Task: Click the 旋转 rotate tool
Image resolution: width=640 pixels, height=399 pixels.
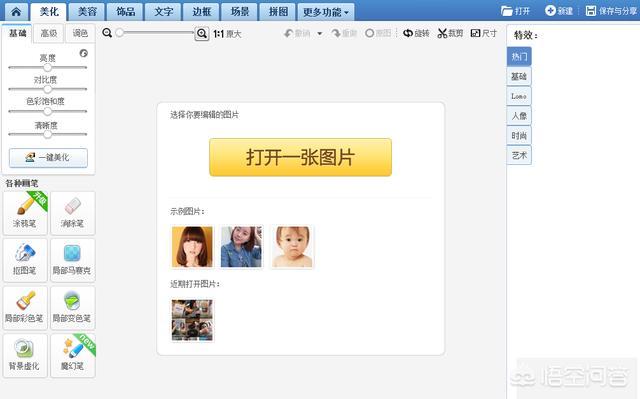Action: click(x=416, y=33)
